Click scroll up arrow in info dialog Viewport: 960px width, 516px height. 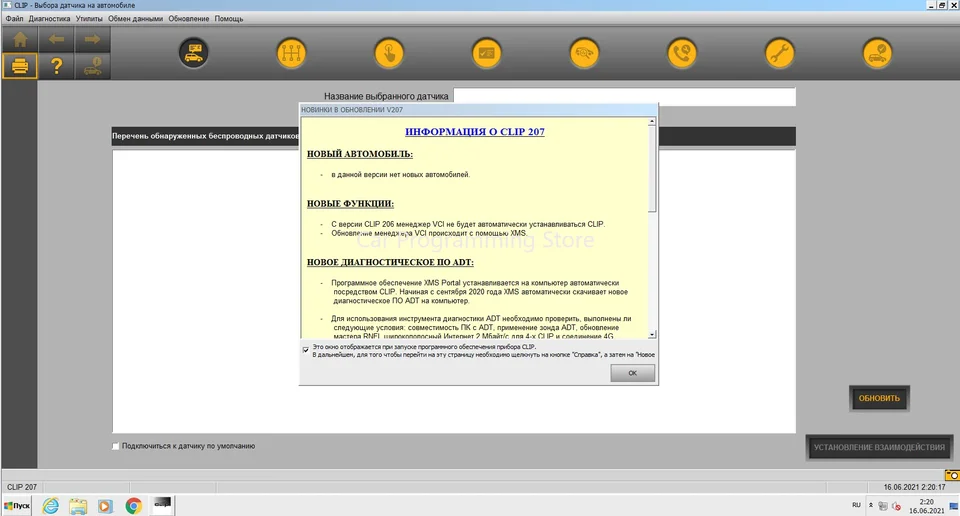(x=651, y=122)
